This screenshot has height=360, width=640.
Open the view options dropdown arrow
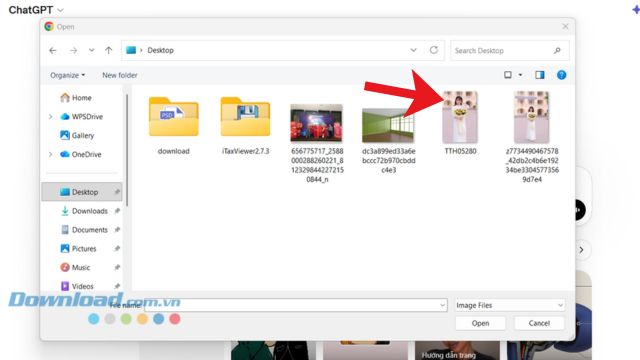pyautogui.click(x=520, y=75)
